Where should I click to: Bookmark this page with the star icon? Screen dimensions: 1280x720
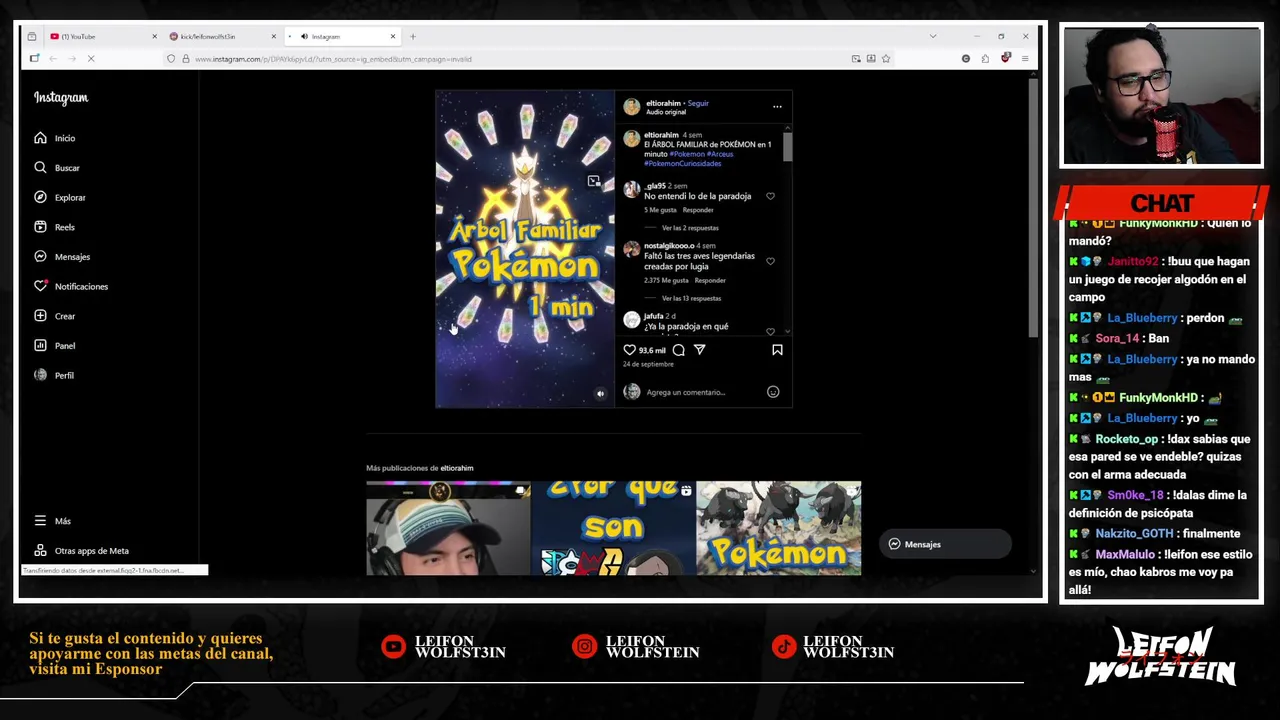[x=886, y=59]
